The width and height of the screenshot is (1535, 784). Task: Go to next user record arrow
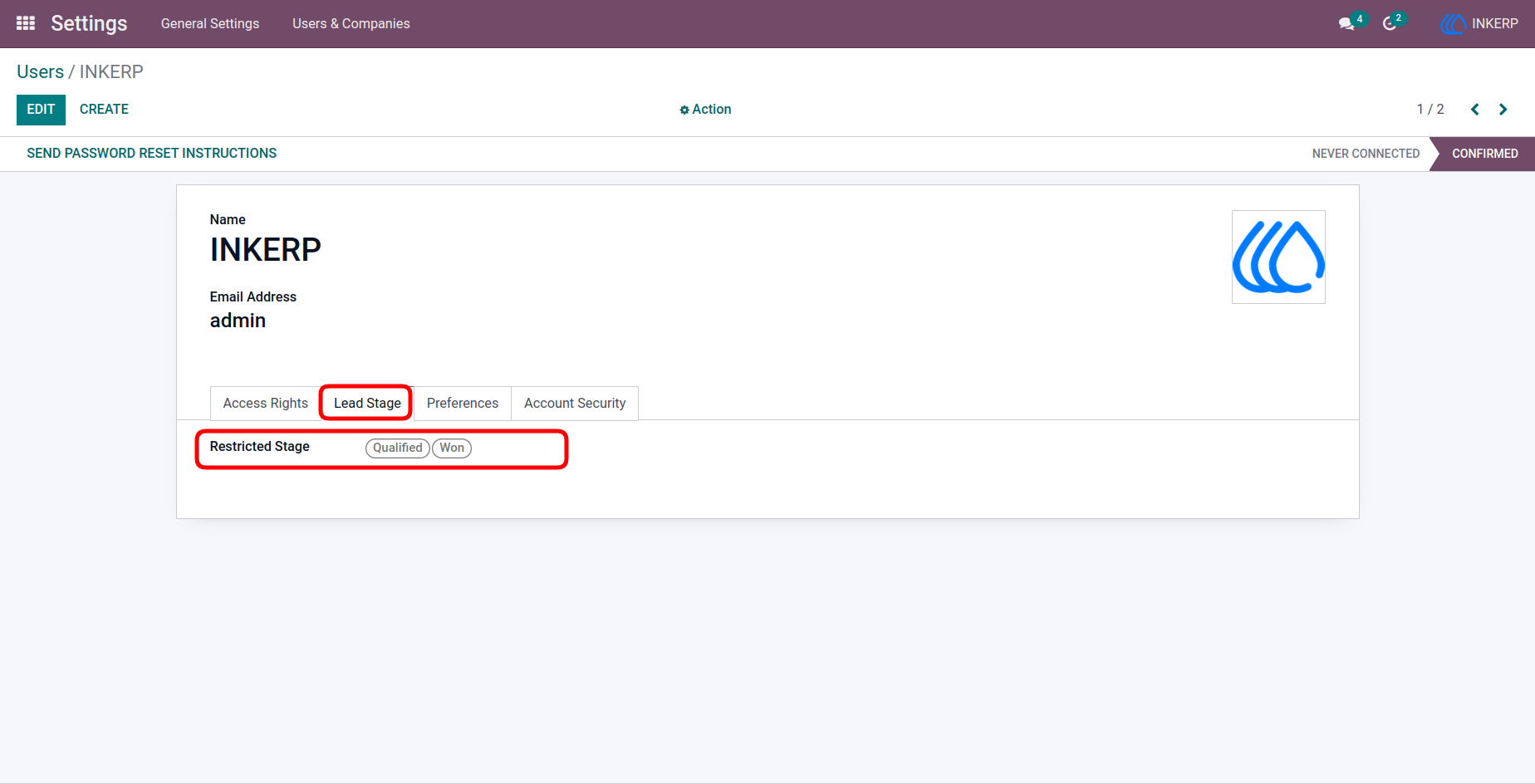click(x=1503, y=110)
